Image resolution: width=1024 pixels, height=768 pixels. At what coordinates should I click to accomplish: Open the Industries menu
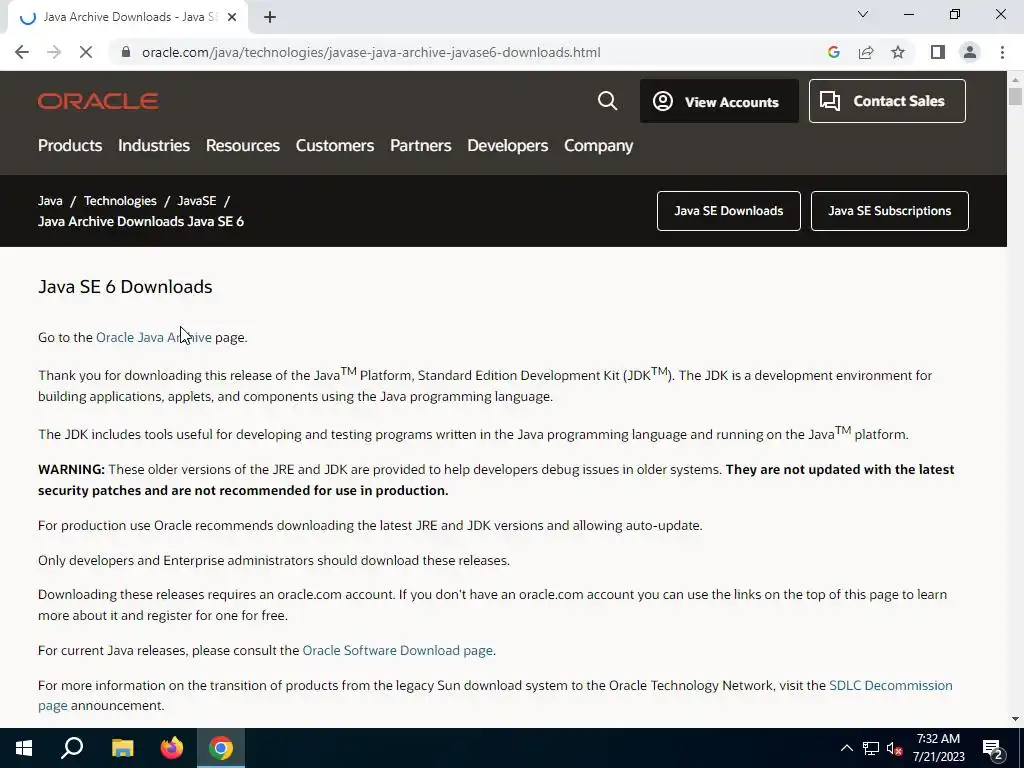point(153,145)
